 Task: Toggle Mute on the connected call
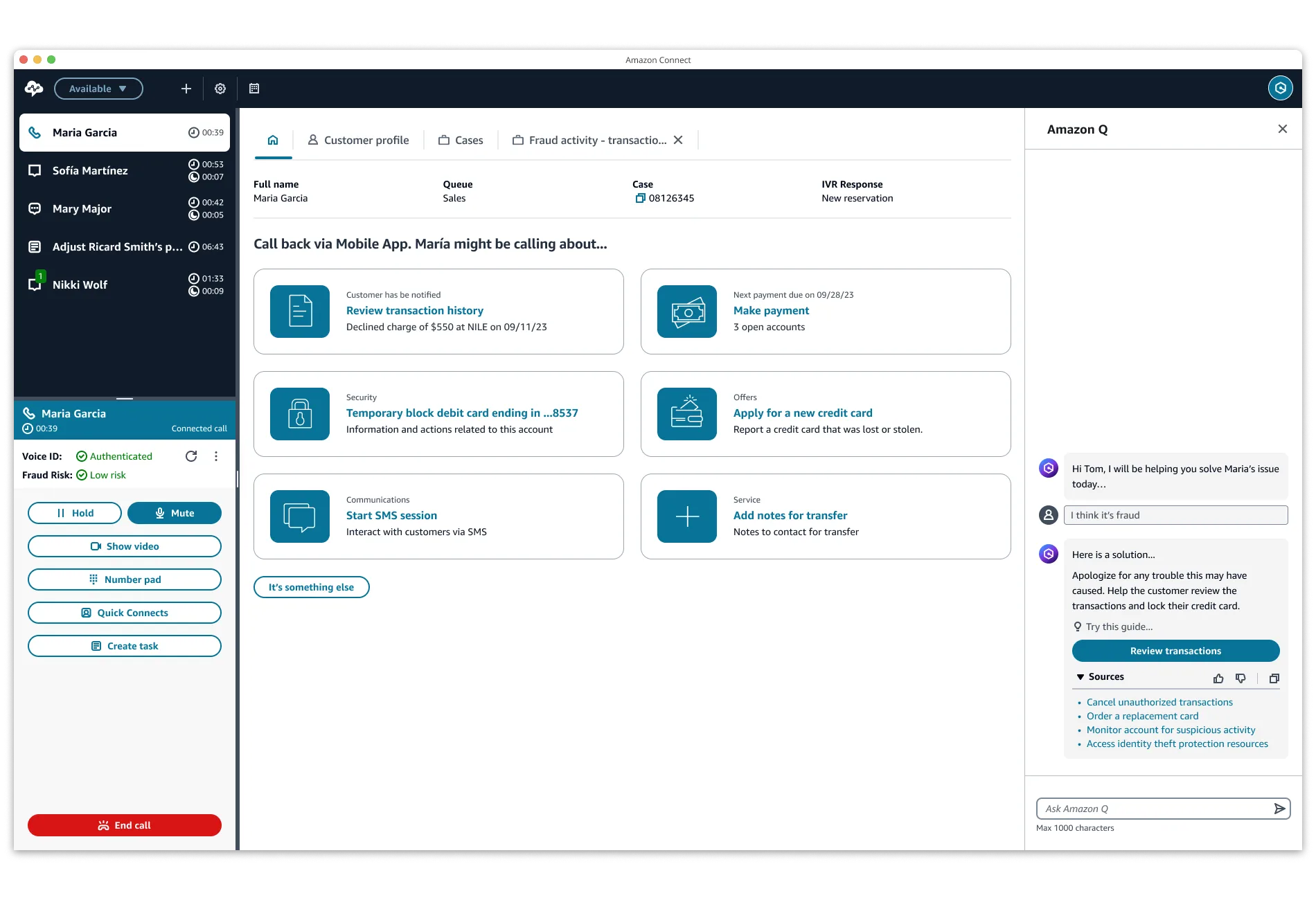tap(175, 513)
